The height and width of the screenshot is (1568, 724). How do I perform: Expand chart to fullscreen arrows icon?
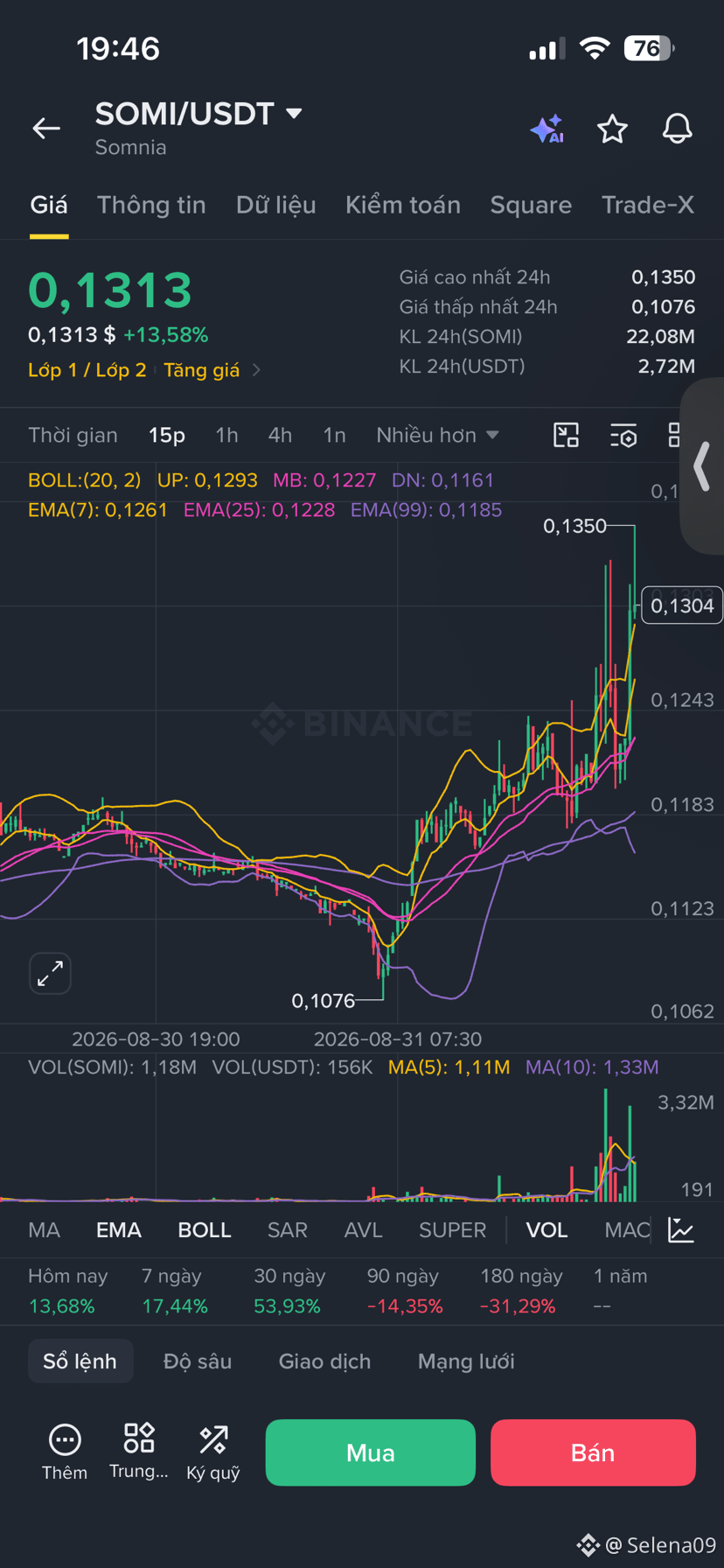click(50, 973)
